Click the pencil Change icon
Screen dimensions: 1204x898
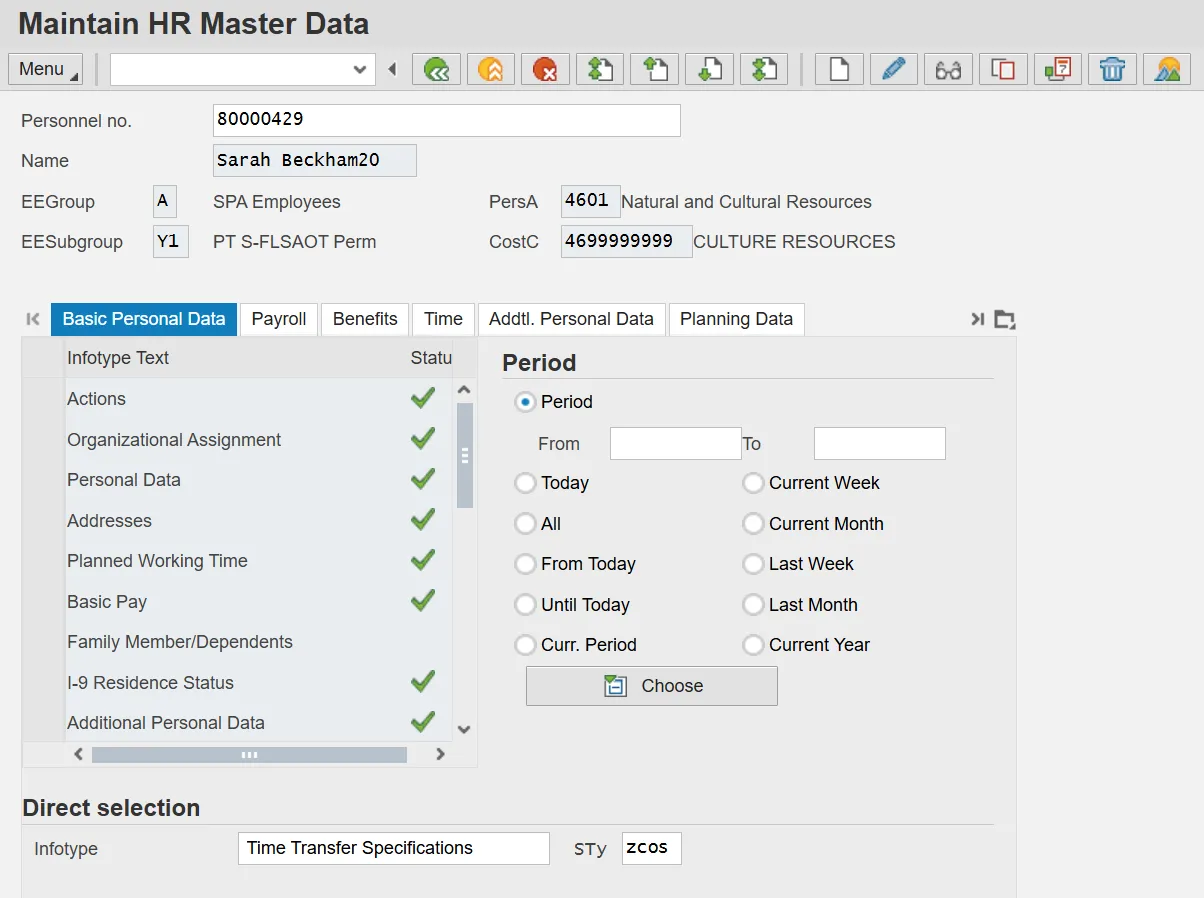pyautogui.click(x=893, y=69)
